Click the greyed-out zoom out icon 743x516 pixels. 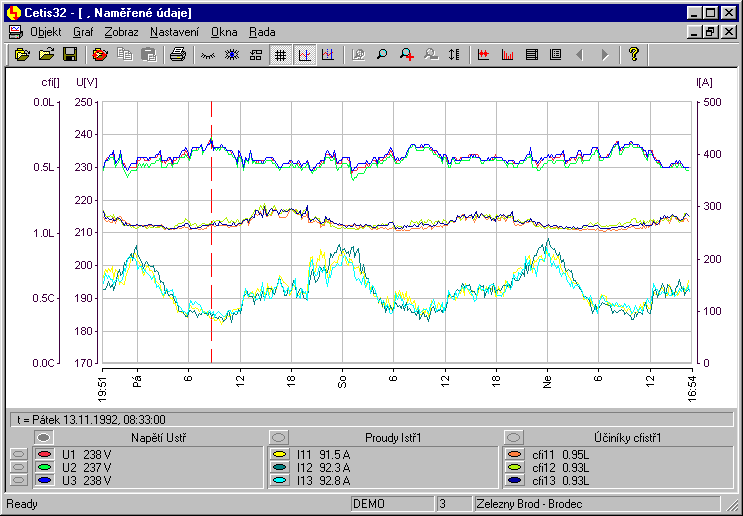[431, 55]
